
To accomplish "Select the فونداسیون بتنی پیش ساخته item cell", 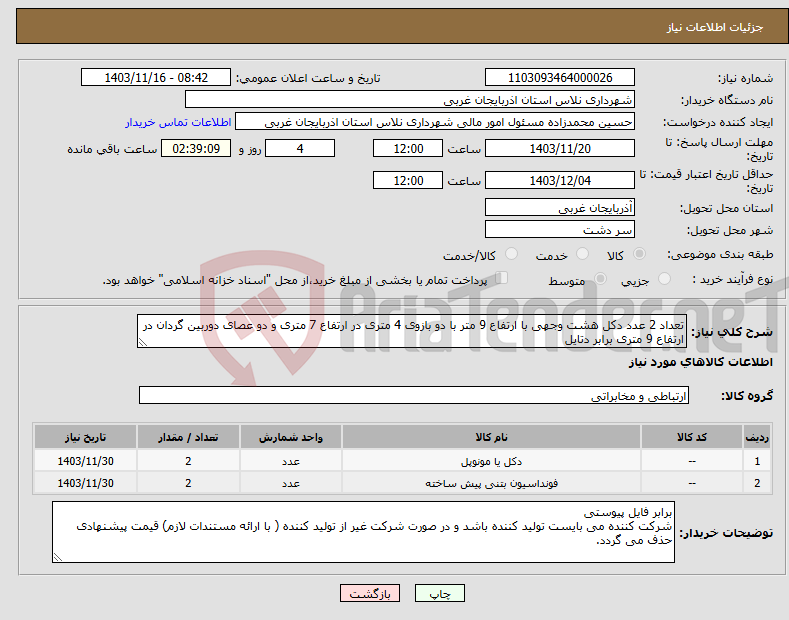I will (491, 483).
